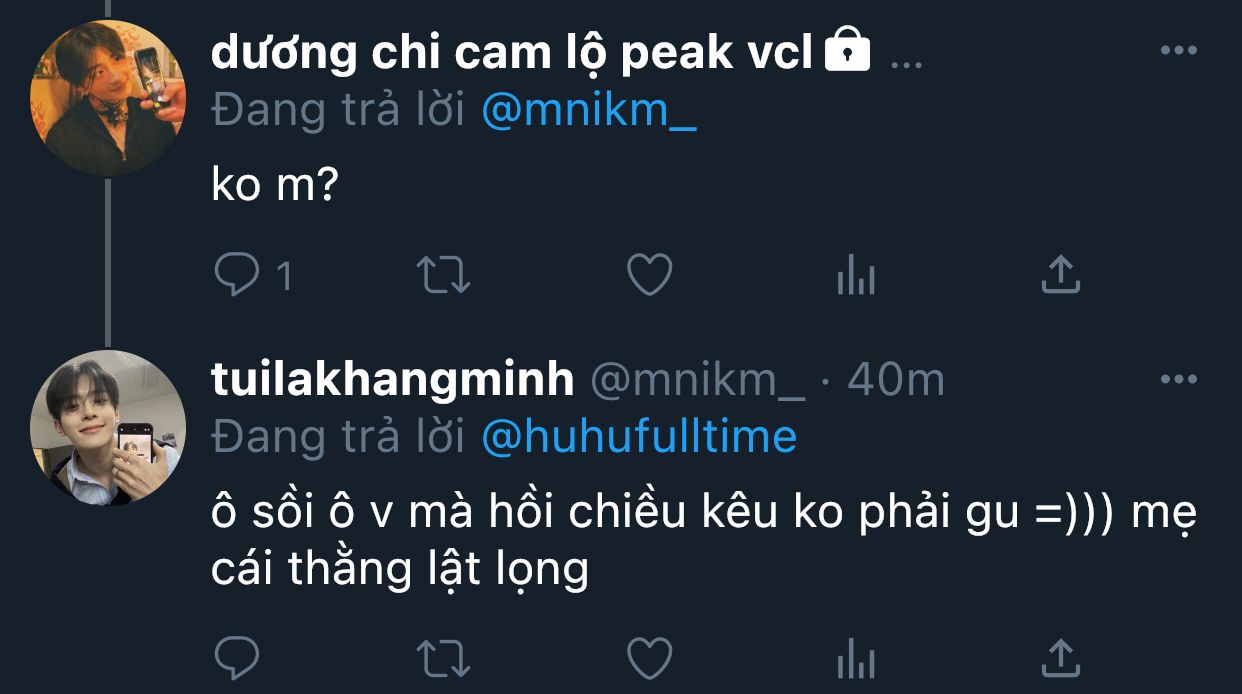
Task: Open the @huhufulltime mention link
Action: [639, 437]
